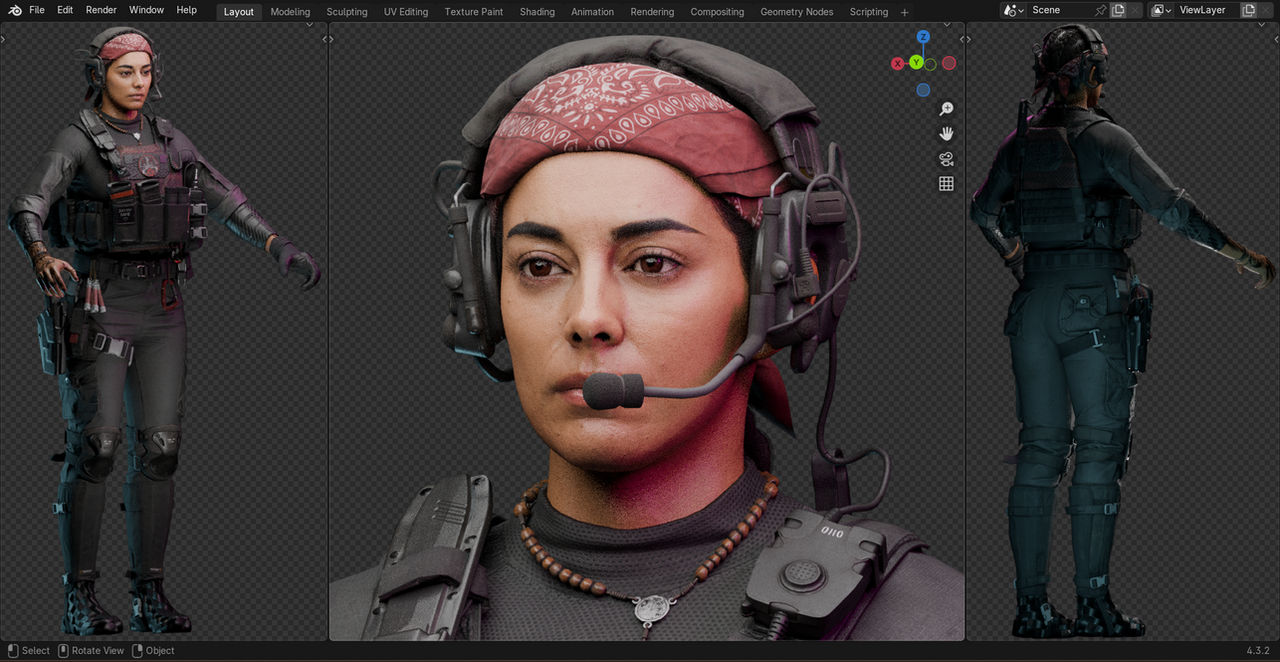The image size is (1280, 662).
Task: Create a new scene with copy icon
Action: [x=1118, y=10]
